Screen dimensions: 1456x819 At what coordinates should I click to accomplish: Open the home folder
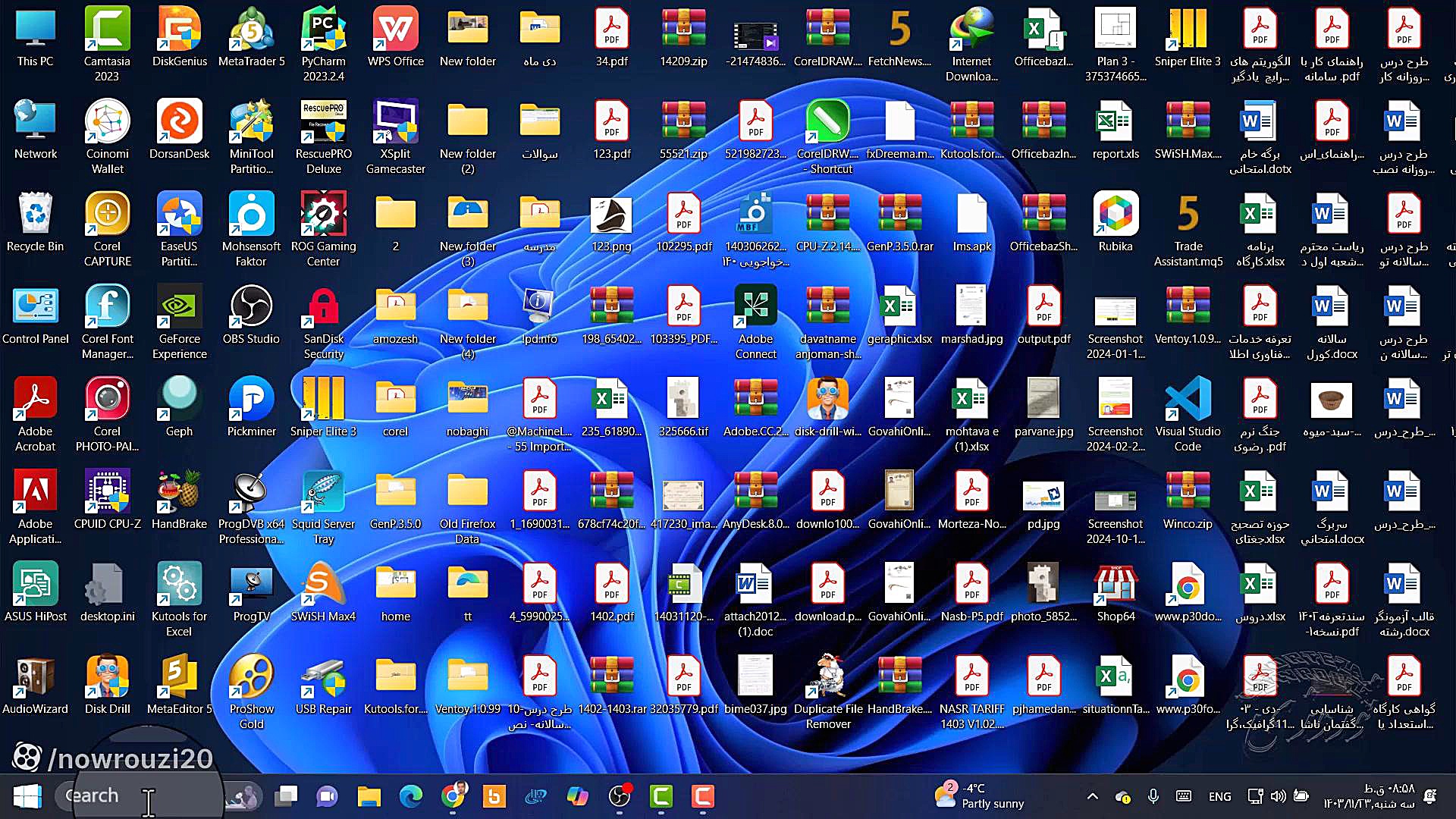pyautogui.click(x=396, y=593)
